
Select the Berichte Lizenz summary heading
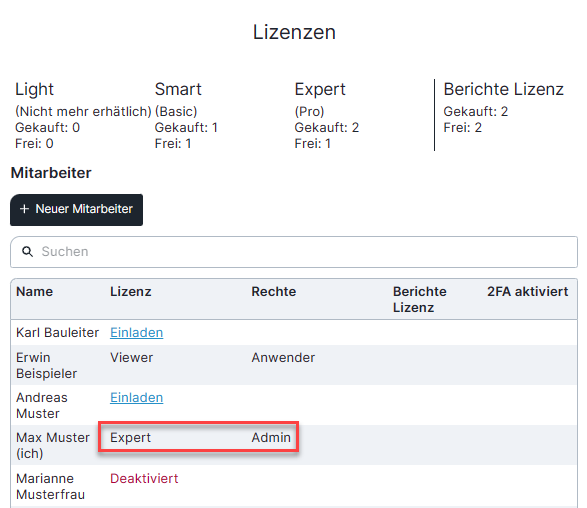[x=504, y=89]
